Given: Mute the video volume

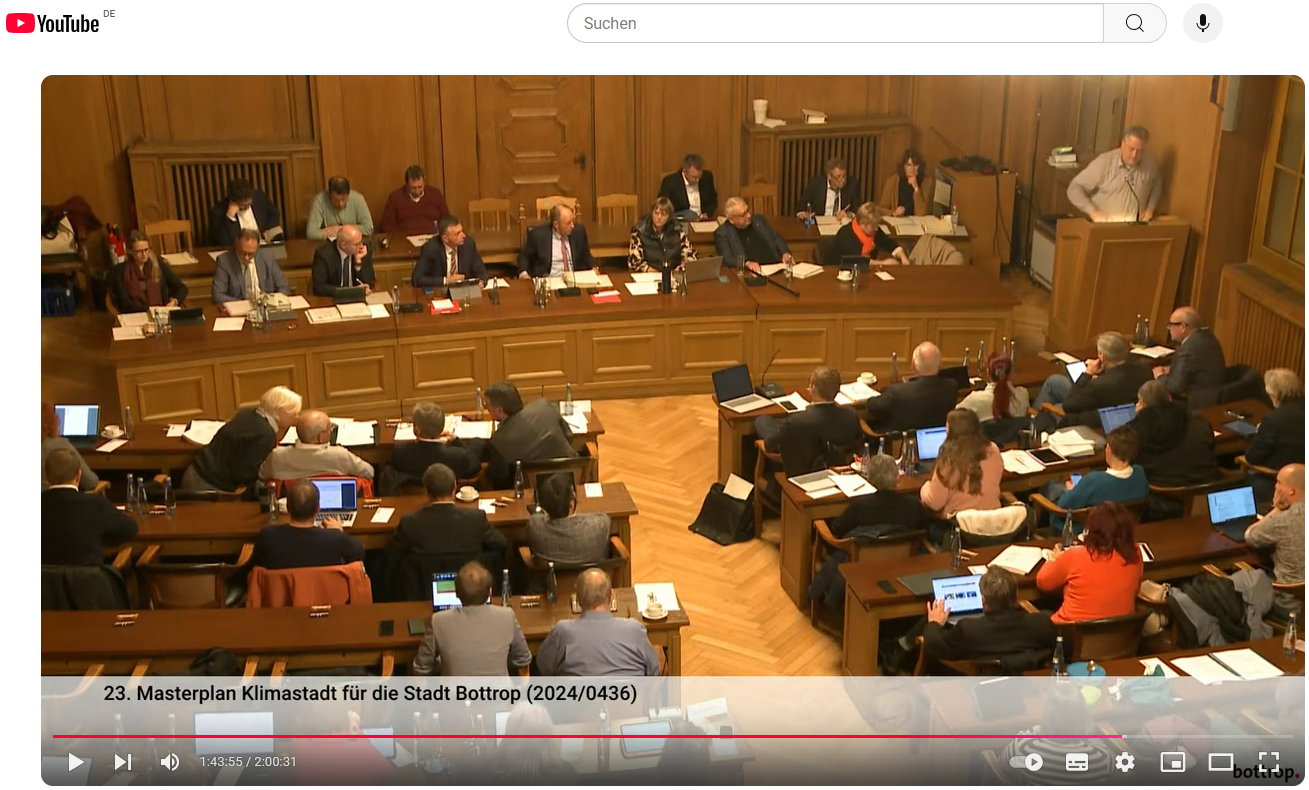Looking at the screenshot, I should click(x=170, y=762).
